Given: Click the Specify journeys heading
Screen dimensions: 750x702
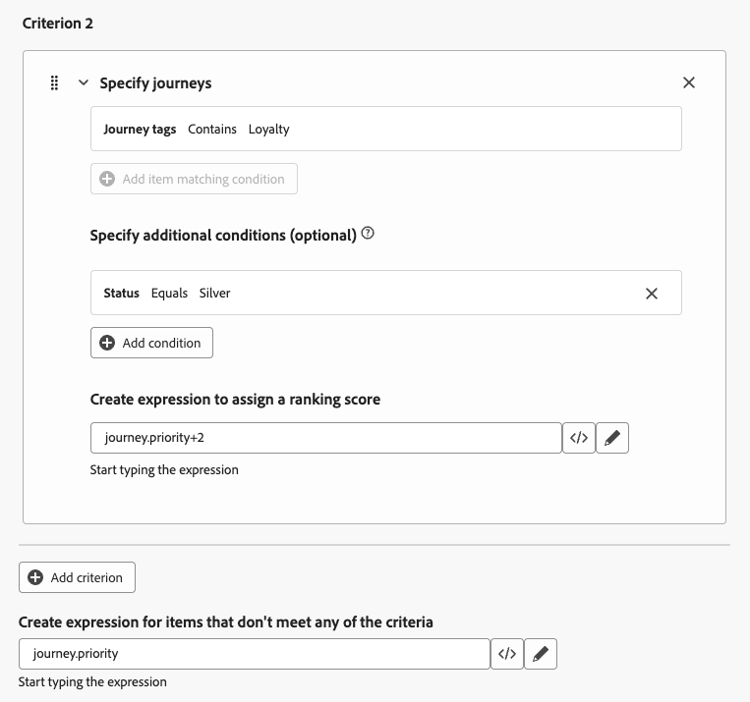Looking at the screenshot, I should point(155,83).
